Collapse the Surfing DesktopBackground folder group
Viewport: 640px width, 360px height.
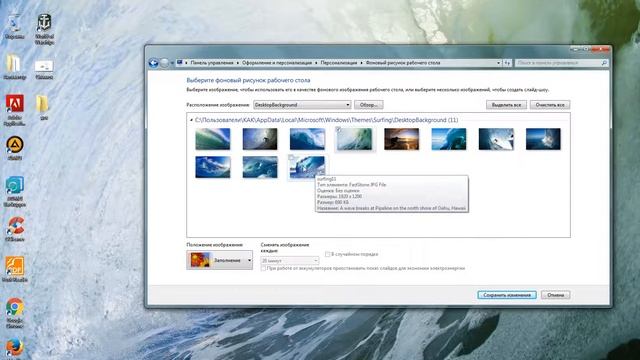tap(191, 120)
